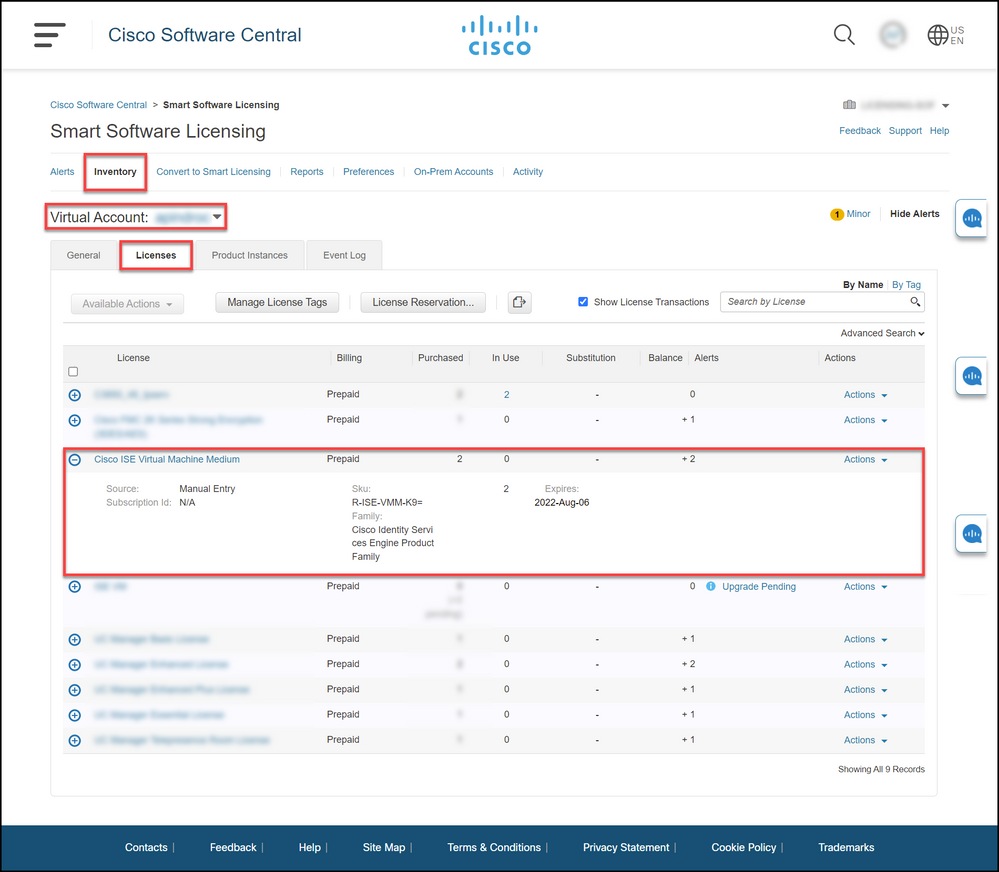Open Actions menu for Cisco ISE VM Medium
The image size is (999, 872).
tap(865, 459)
